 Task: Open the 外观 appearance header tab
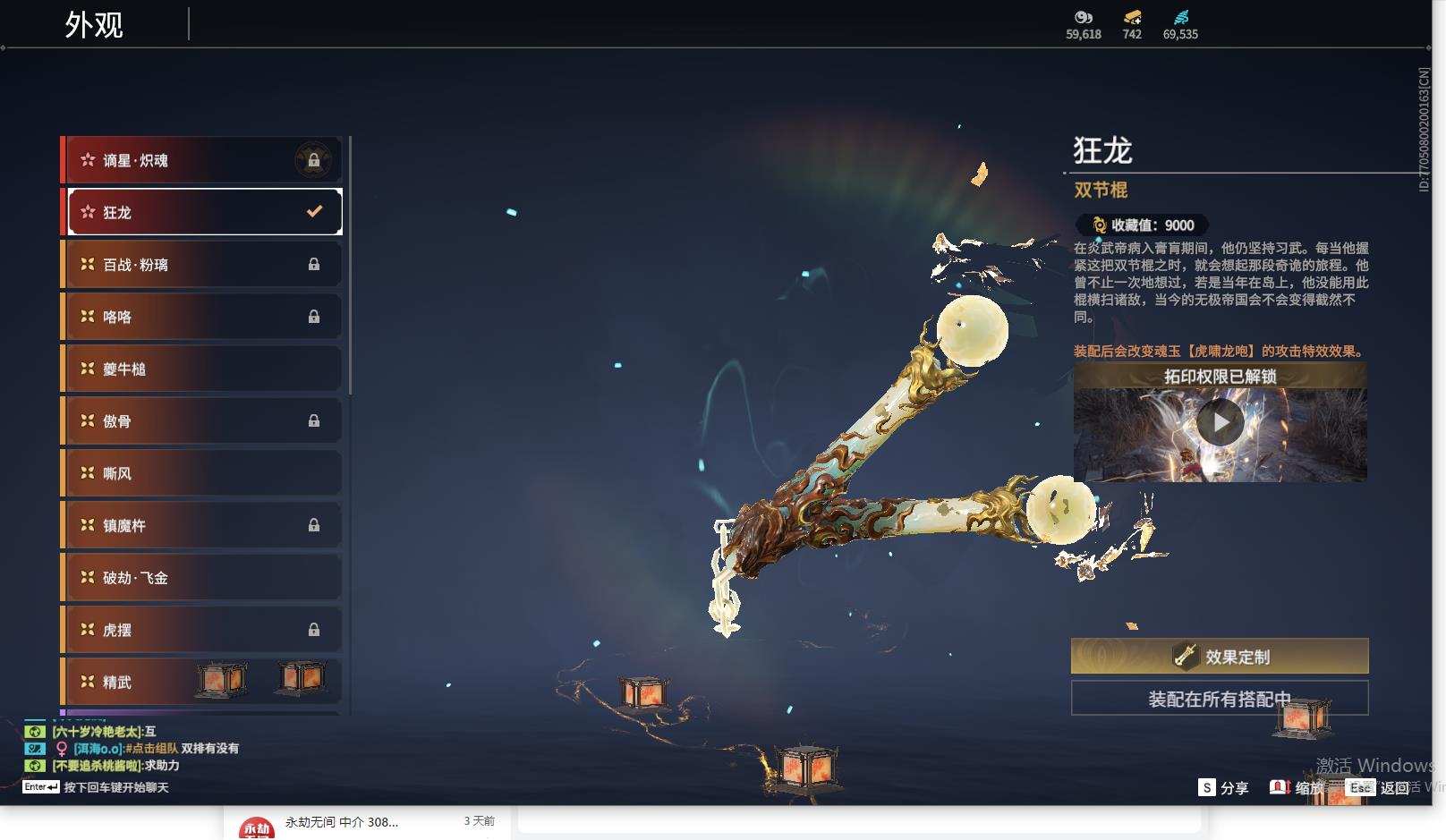tap(94, 23)
